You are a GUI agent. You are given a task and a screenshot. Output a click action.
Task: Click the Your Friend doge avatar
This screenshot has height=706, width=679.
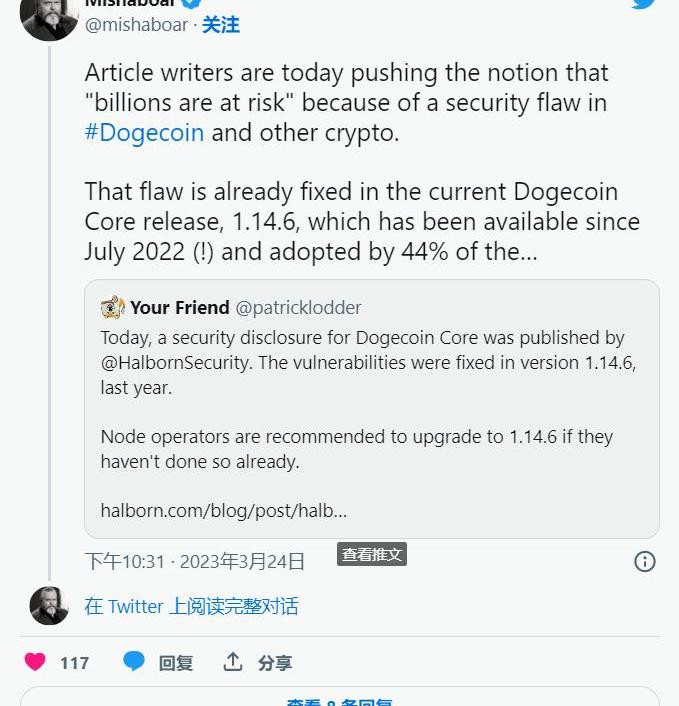113,307
